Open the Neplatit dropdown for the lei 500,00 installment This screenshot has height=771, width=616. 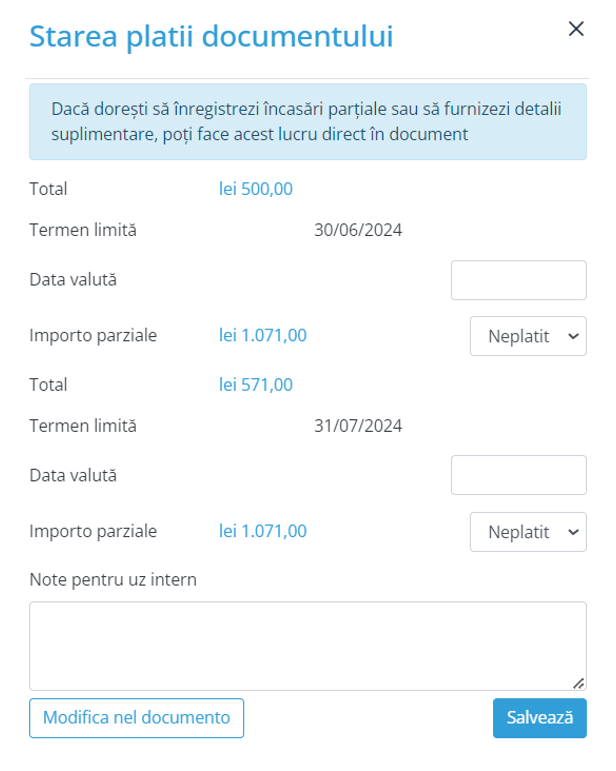pos(528,336)
